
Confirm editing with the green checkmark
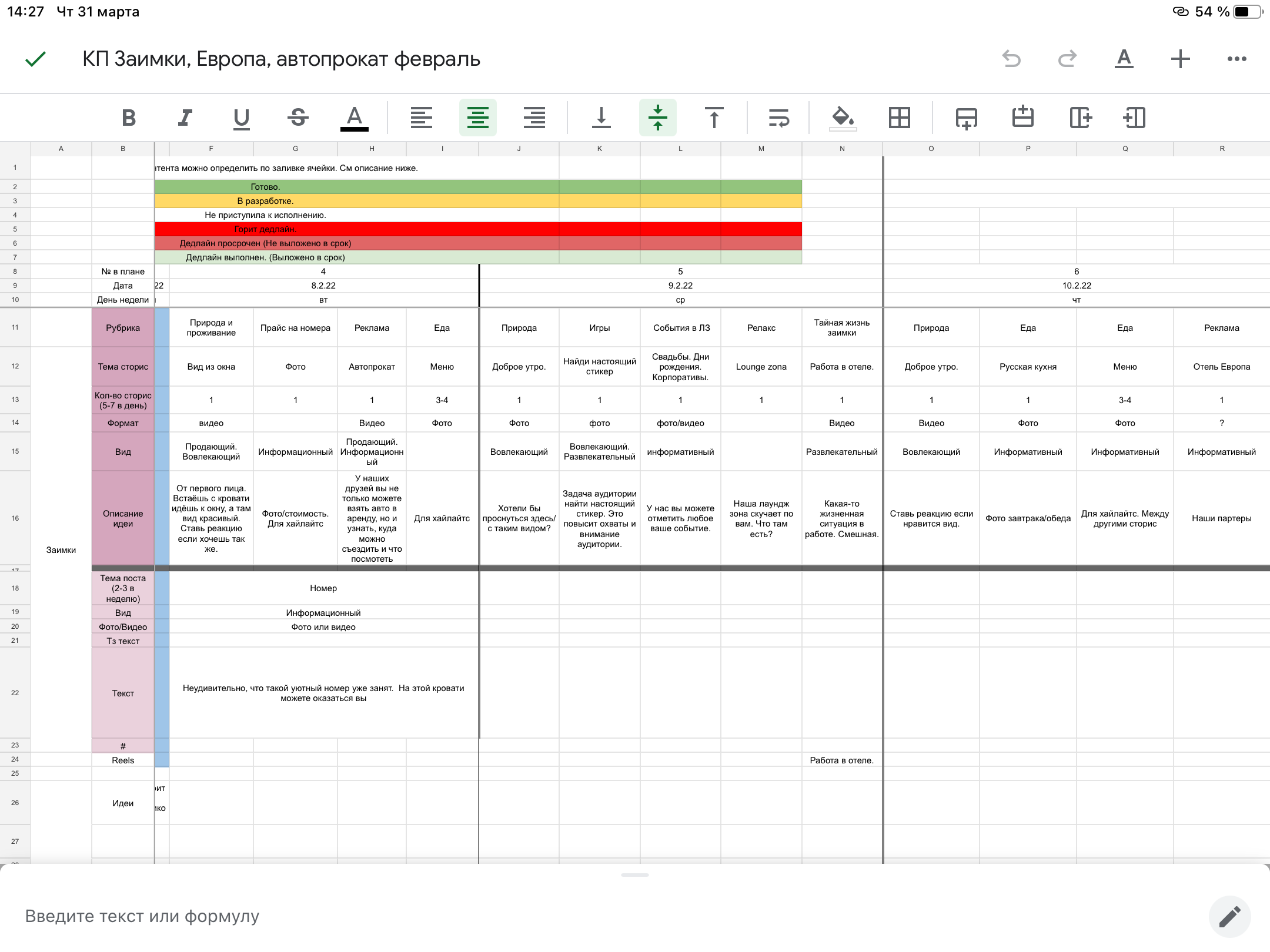pyautogui.click(x=35, y=59)
